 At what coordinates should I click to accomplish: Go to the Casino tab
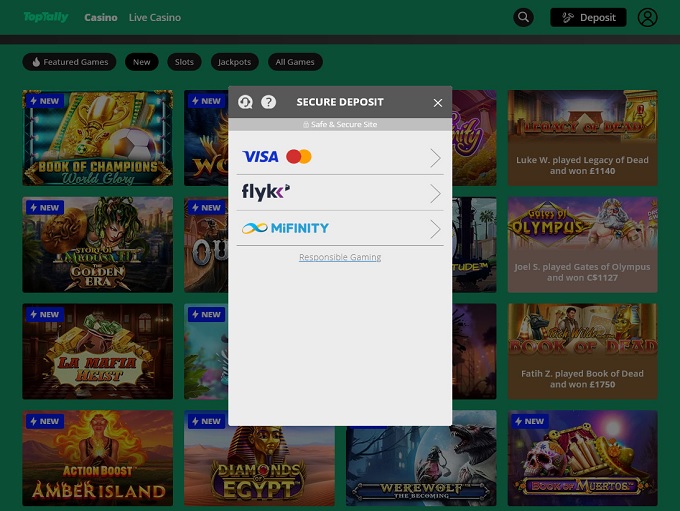point(100,18)
